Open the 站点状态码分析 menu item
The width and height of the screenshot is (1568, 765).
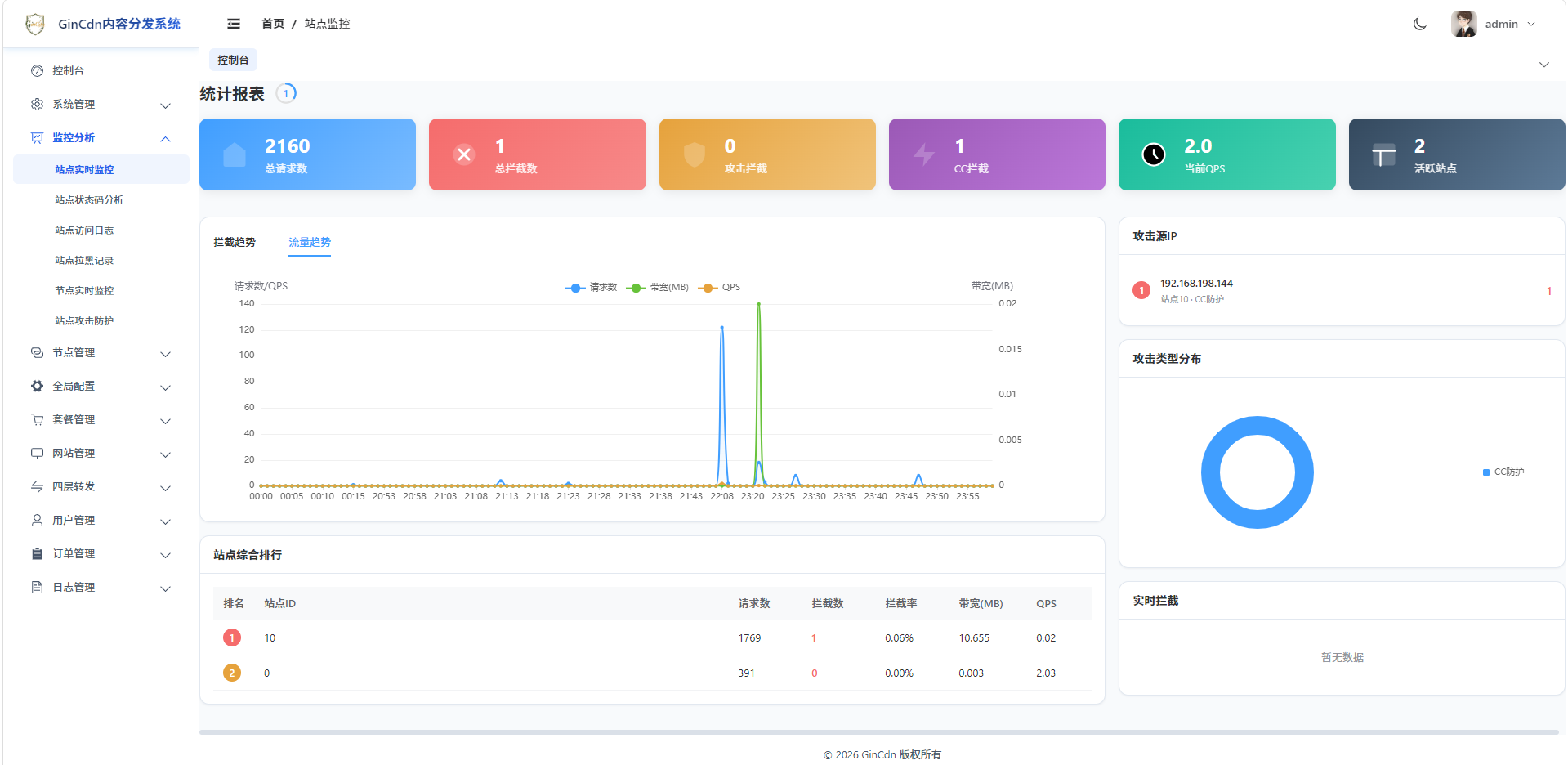point(89,199)
